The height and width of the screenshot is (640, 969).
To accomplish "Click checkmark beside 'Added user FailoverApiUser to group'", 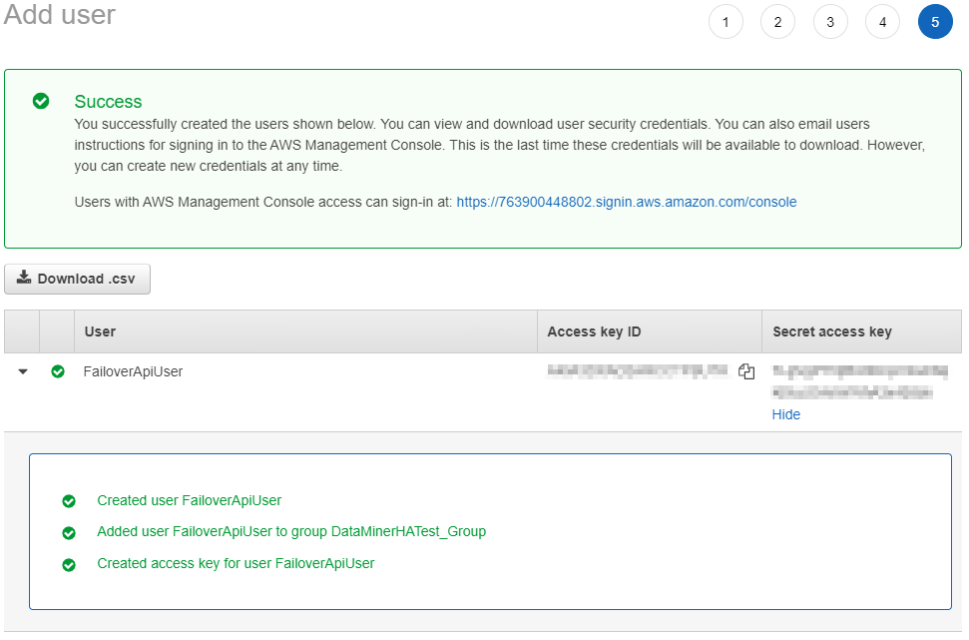I will point(69,533).
